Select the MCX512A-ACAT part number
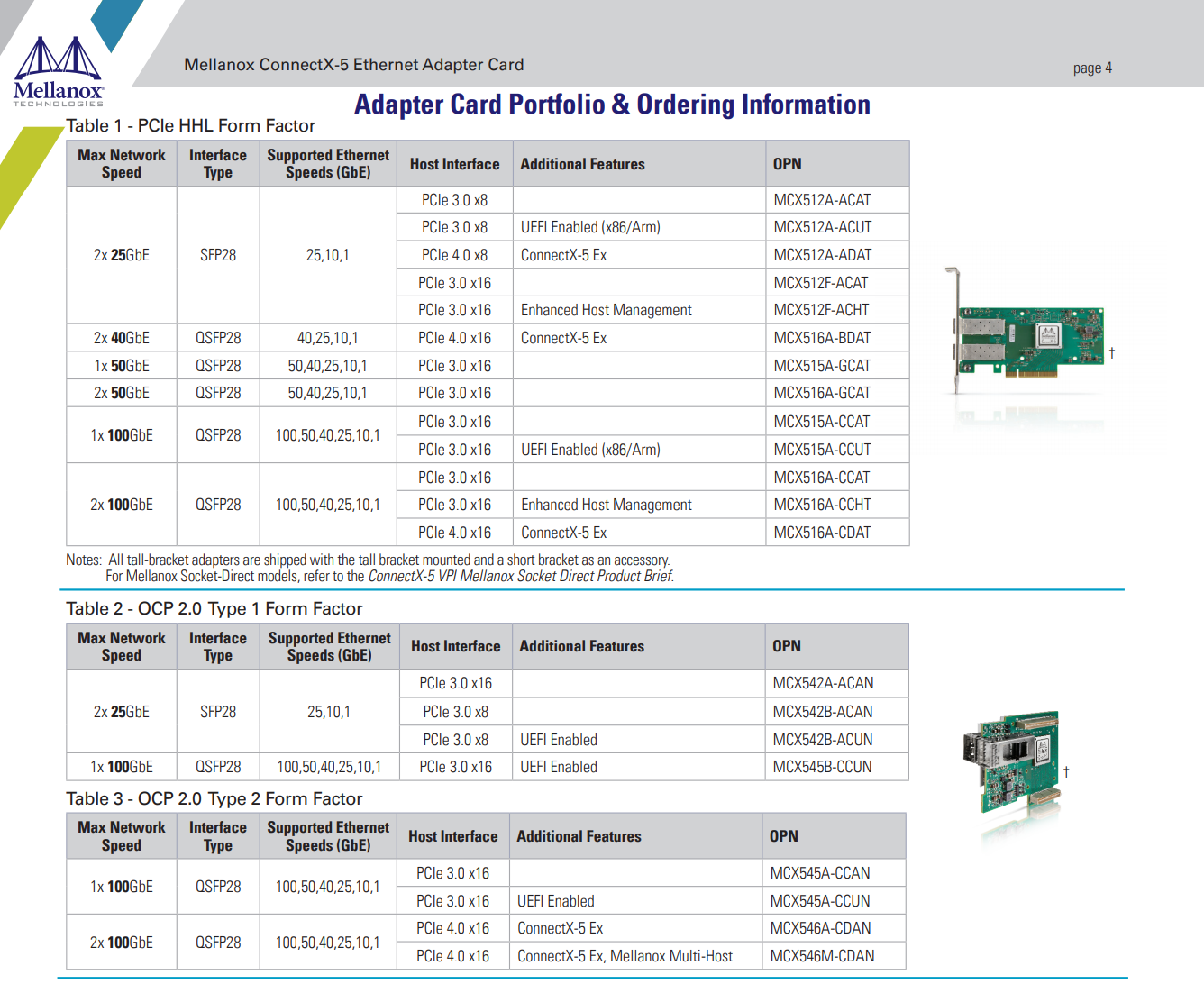Image resolution: width=1204 pixels, height=984 pixels. [x=822, y=200]
